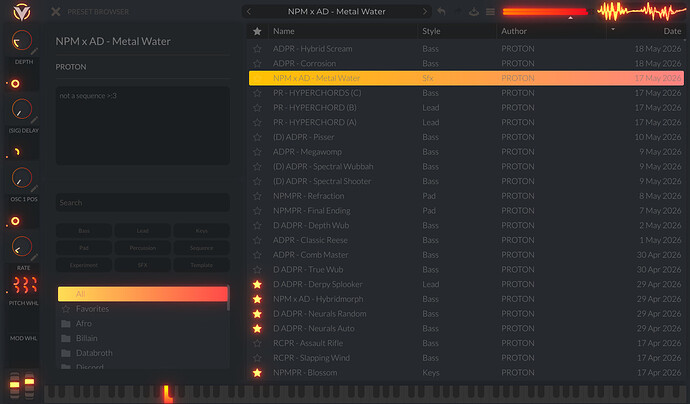Click the save preset icon
The image size is (690, 404).
click(x=474, y=12)
